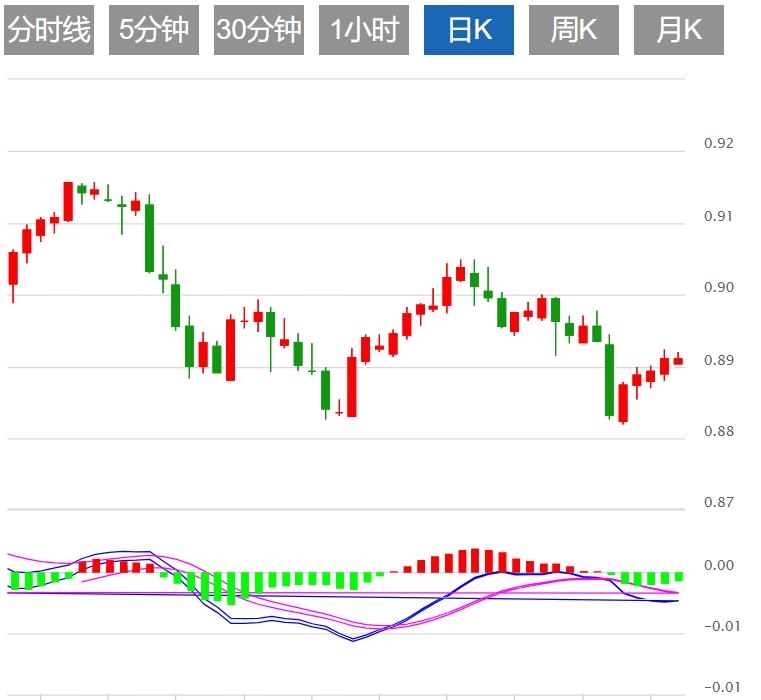This screenshot has height=700, width=761.
Task: Click the 0.92 price axis label
Action: [x=718, y=144]
